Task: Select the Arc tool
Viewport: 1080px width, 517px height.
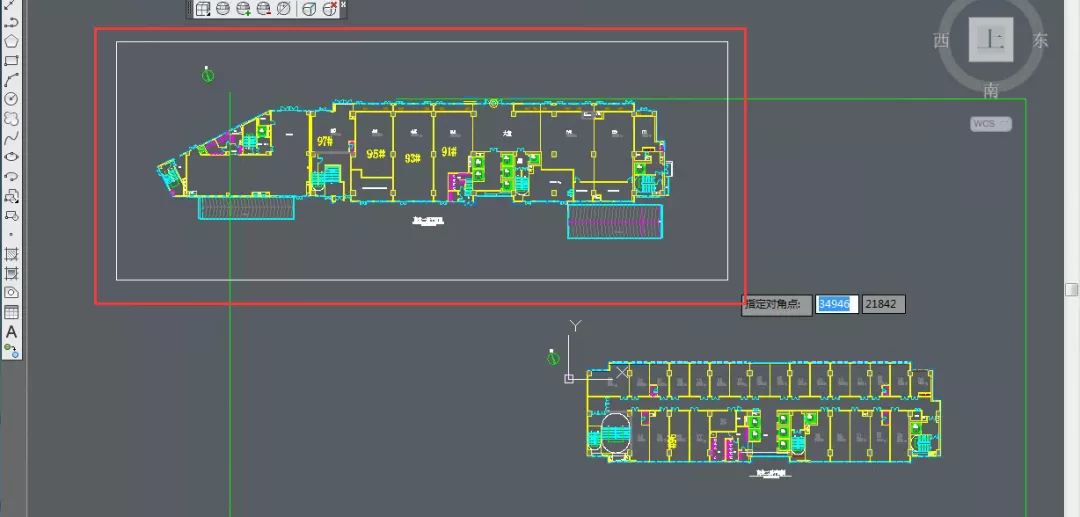Action: click(x=11, y=80)
